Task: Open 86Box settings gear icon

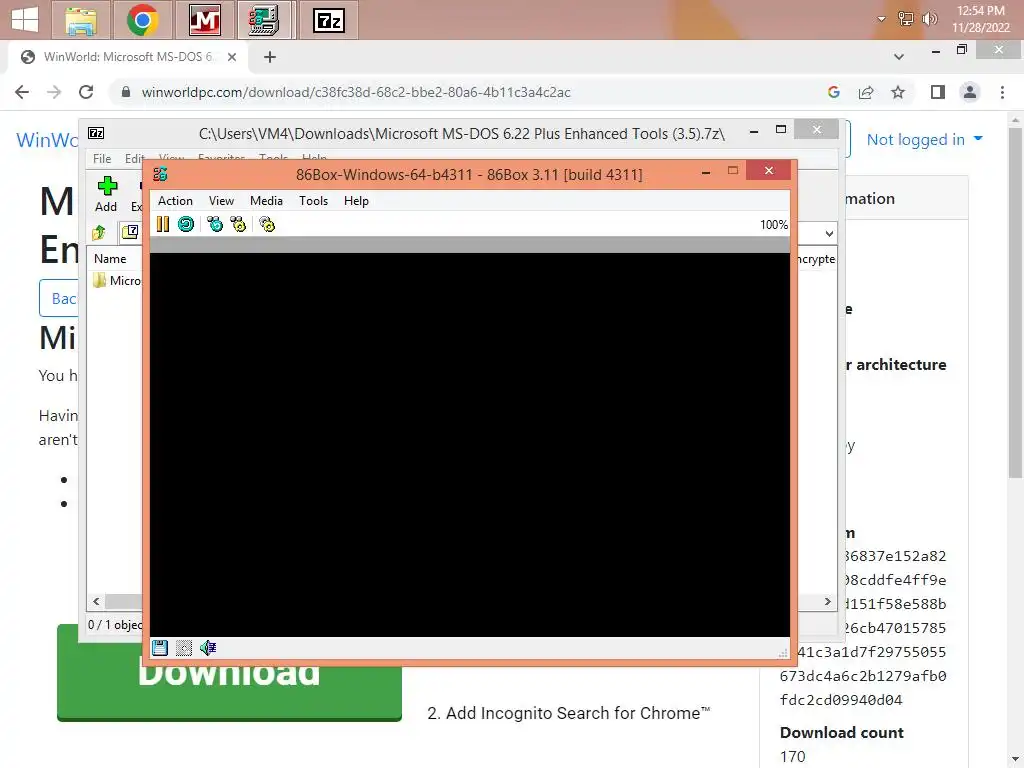Action: coord(267,225)
